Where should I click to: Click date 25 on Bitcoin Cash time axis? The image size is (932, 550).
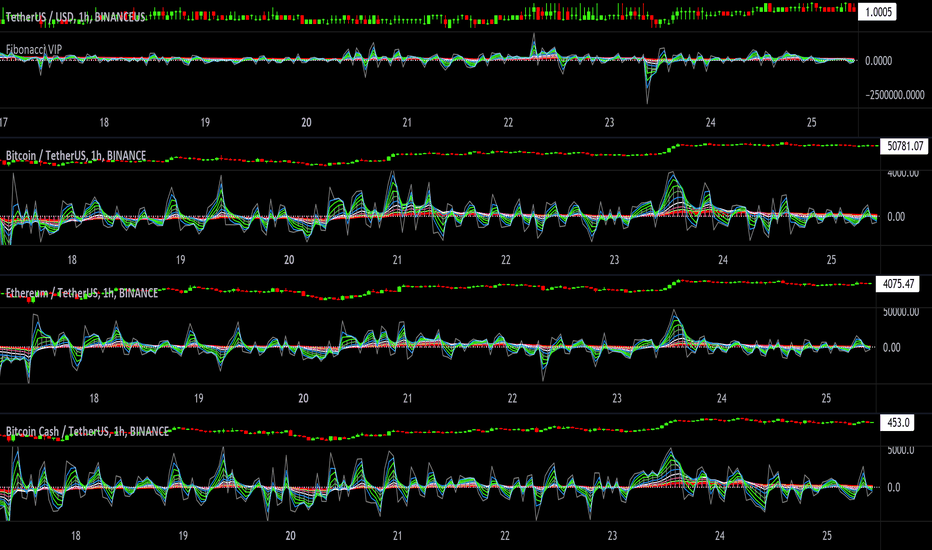pos(827,536)
